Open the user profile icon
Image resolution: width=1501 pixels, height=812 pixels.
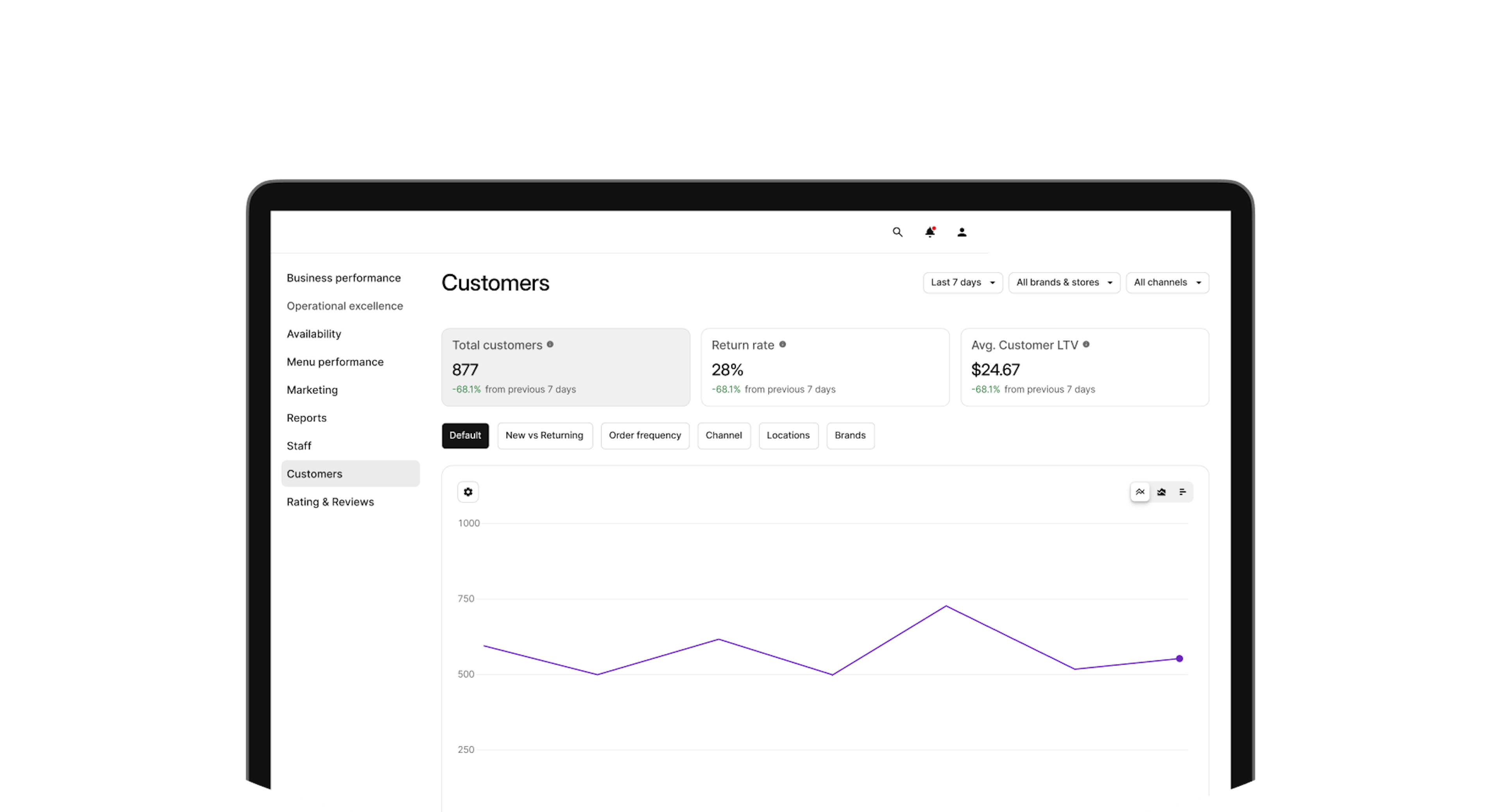tap(962, 232)
